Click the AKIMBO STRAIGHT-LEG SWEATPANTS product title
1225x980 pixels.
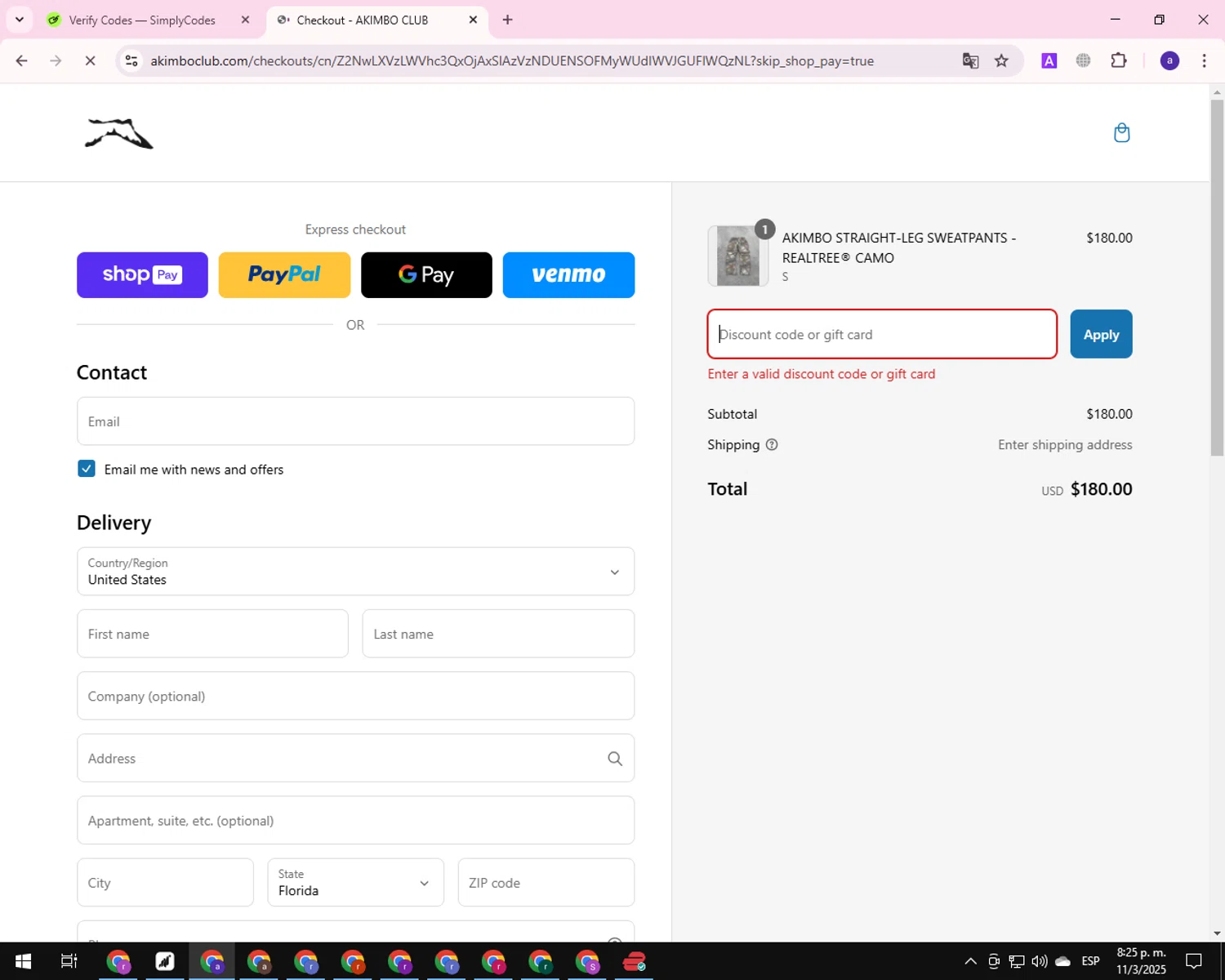(x=899, y=247)
